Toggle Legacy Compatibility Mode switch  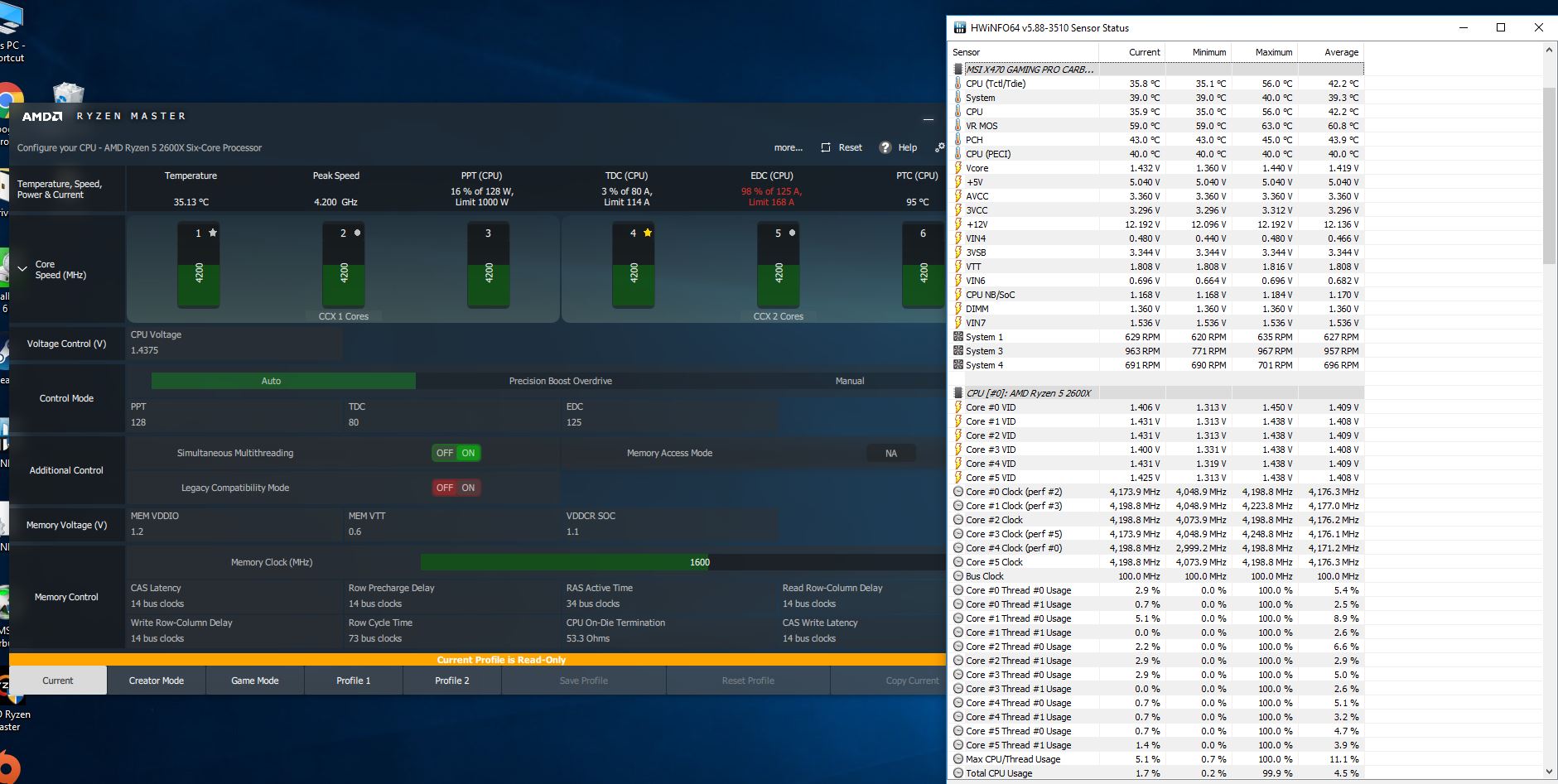456,488
